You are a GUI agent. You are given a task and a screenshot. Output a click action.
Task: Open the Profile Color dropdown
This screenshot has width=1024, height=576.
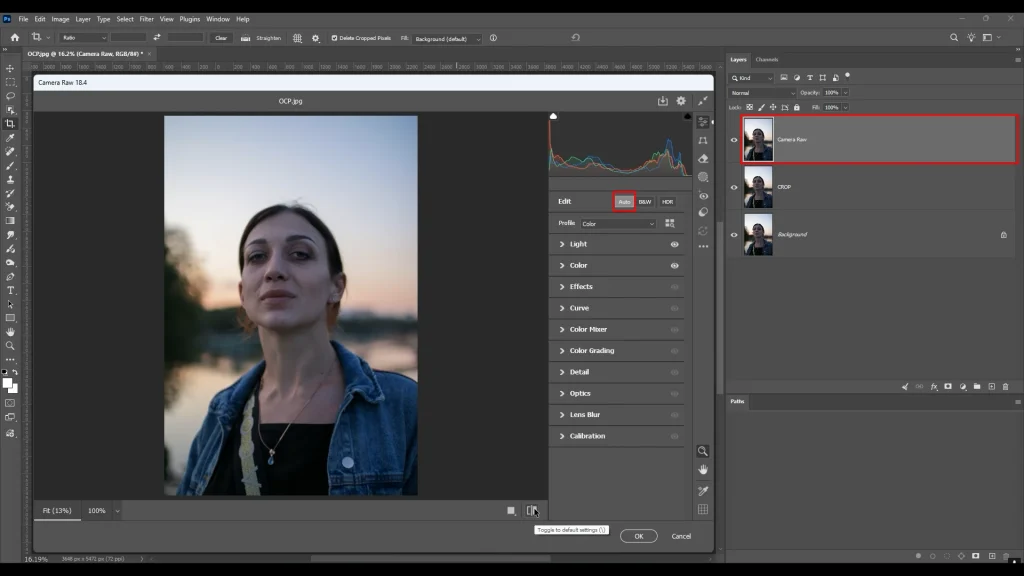(618, 223)
